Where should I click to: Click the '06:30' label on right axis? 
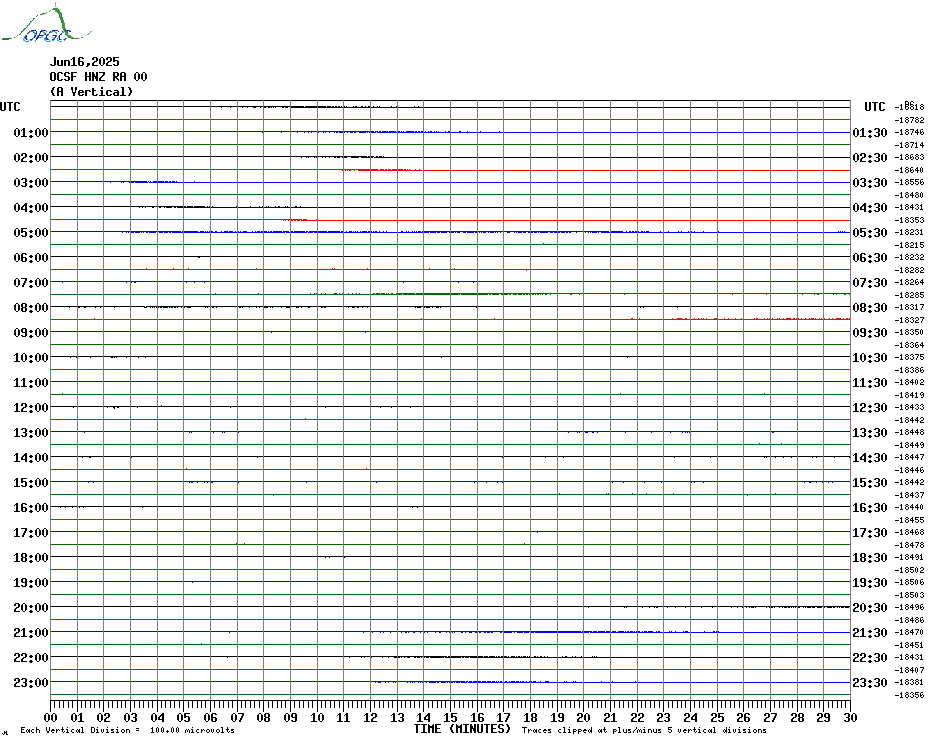pyautogui.click(x=870, y=257)
